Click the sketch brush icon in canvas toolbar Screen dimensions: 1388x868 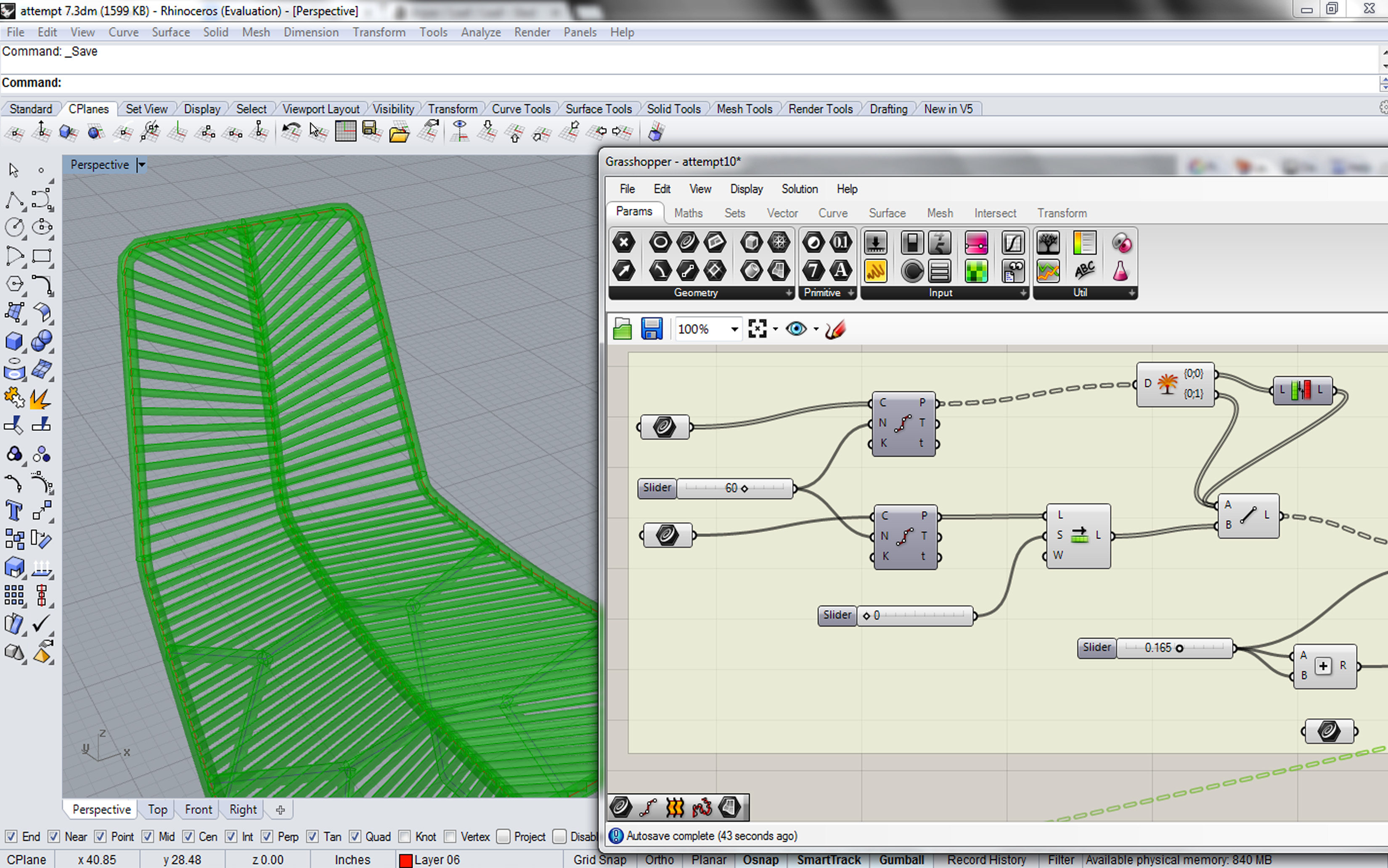pos(836,329)
